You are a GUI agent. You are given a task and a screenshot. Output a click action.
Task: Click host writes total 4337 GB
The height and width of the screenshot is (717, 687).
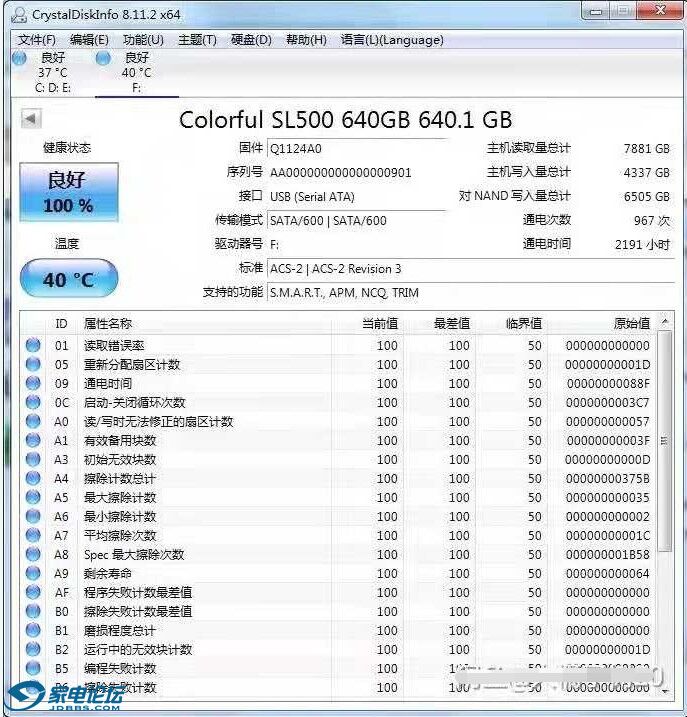[646, 172]
